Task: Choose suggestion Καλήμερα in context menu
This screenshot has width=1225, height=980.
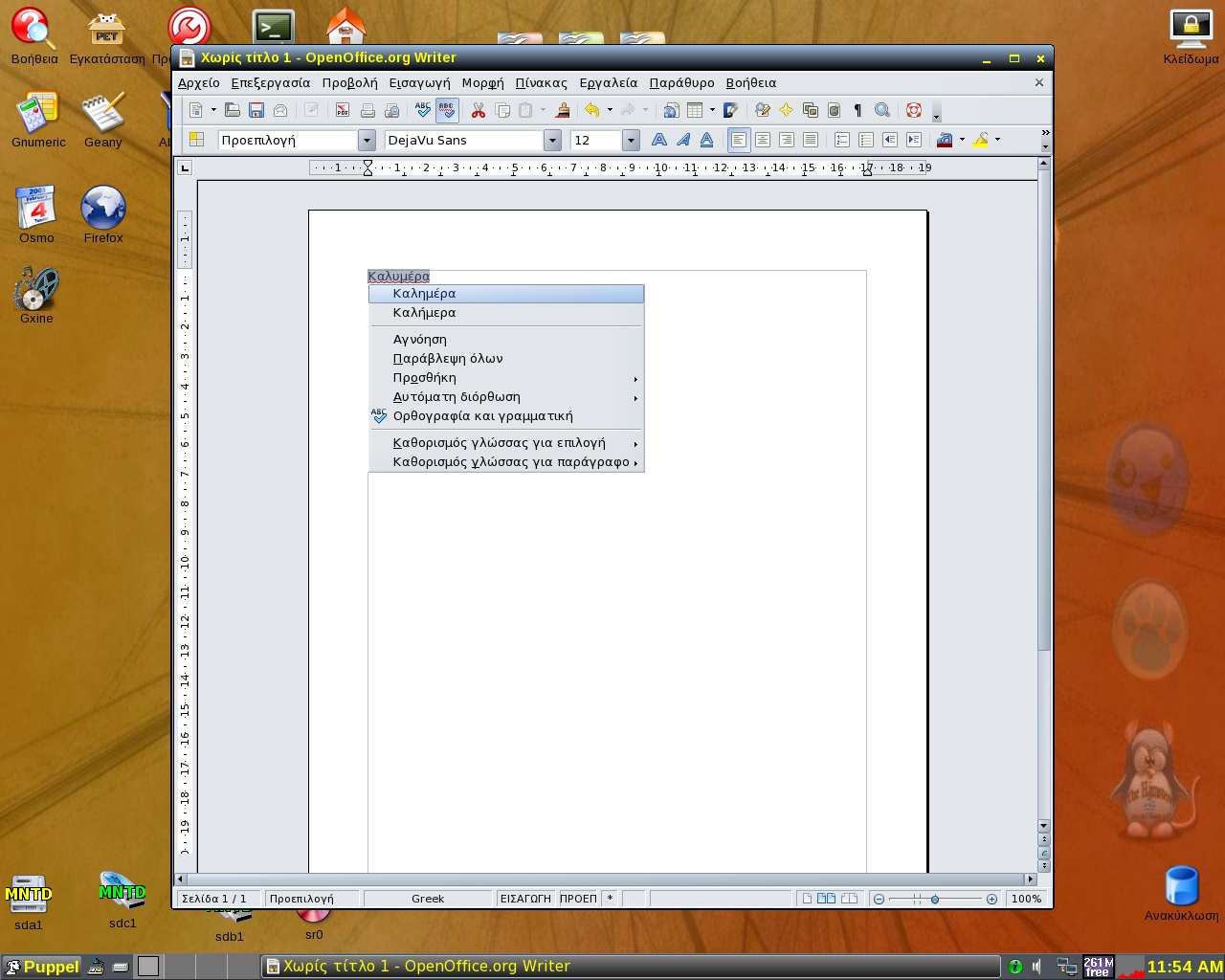Action: pyautogui.click(x=506, y=313)
